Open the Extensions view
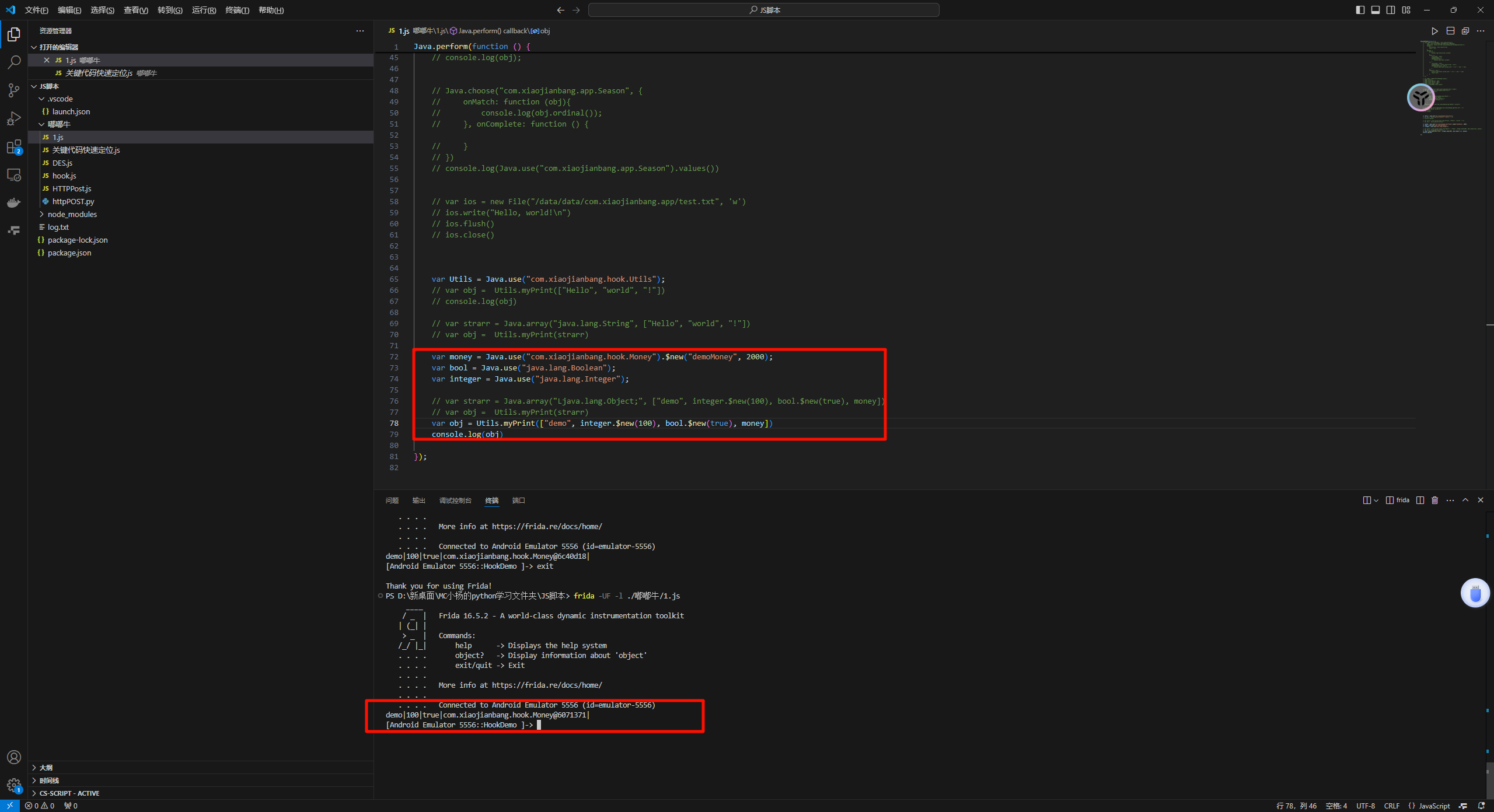 tap(14, 147)
